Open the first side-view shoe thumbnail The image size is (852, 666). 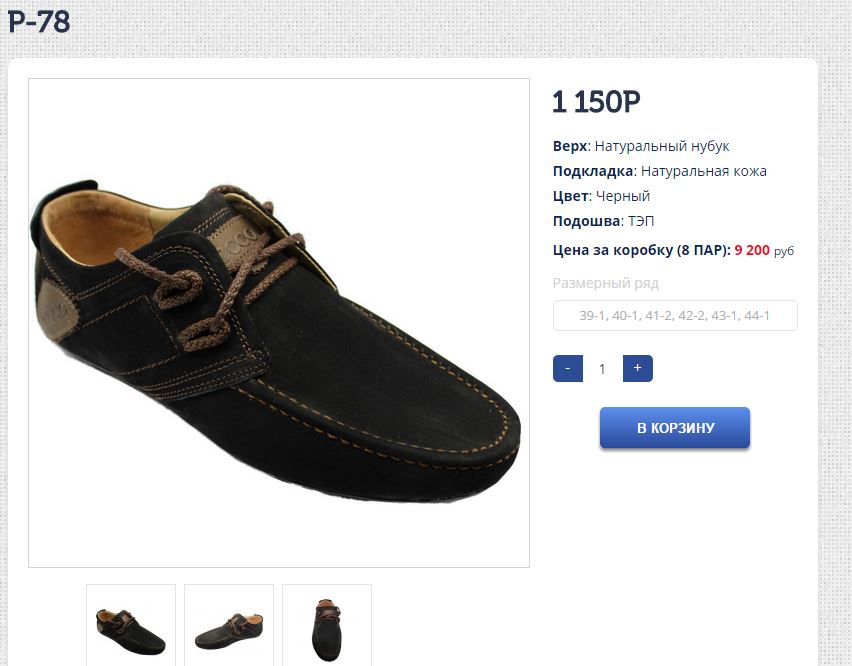tap(131, 626)
